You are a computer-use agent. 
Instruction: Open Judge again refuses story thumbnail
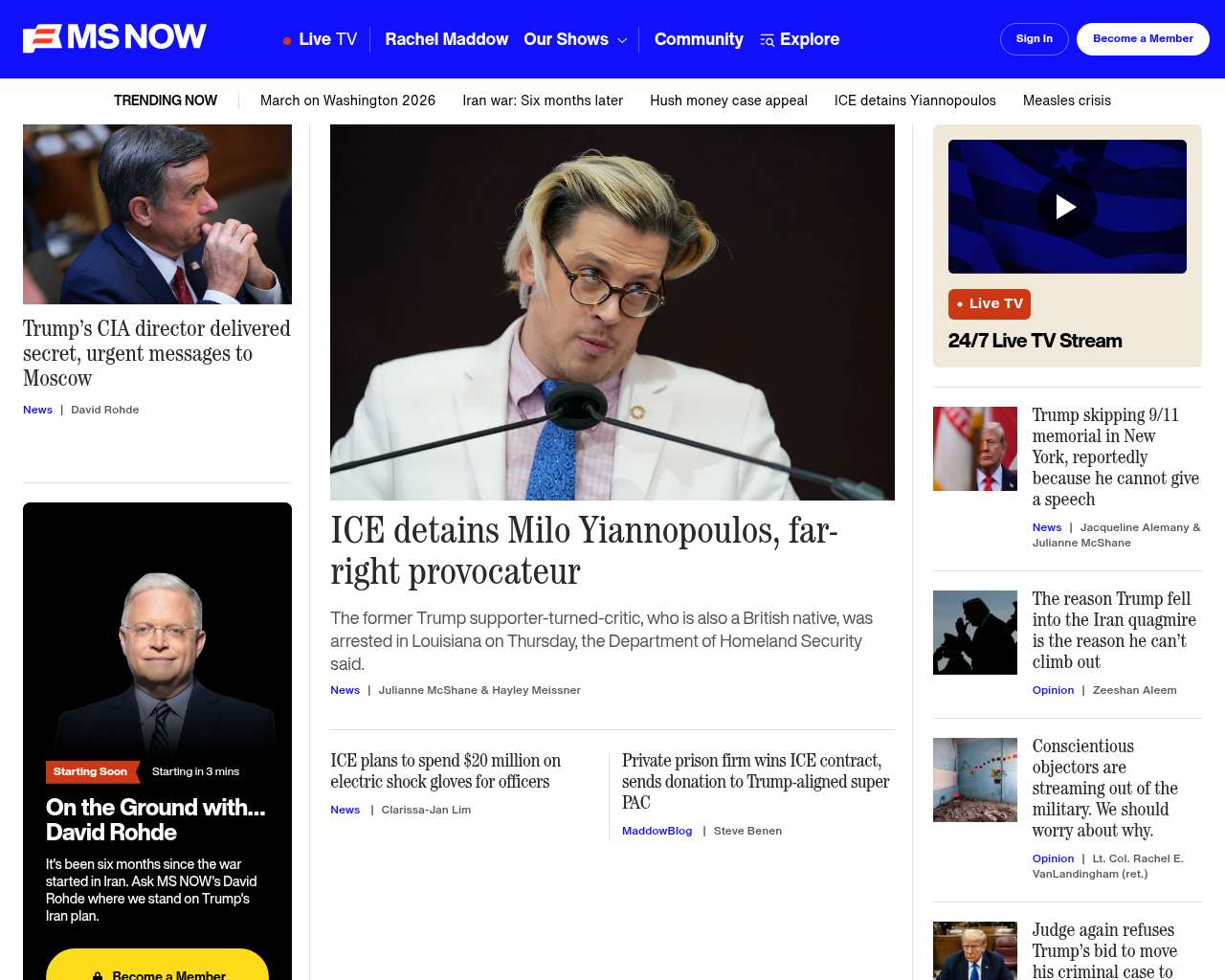pos(975,951)
